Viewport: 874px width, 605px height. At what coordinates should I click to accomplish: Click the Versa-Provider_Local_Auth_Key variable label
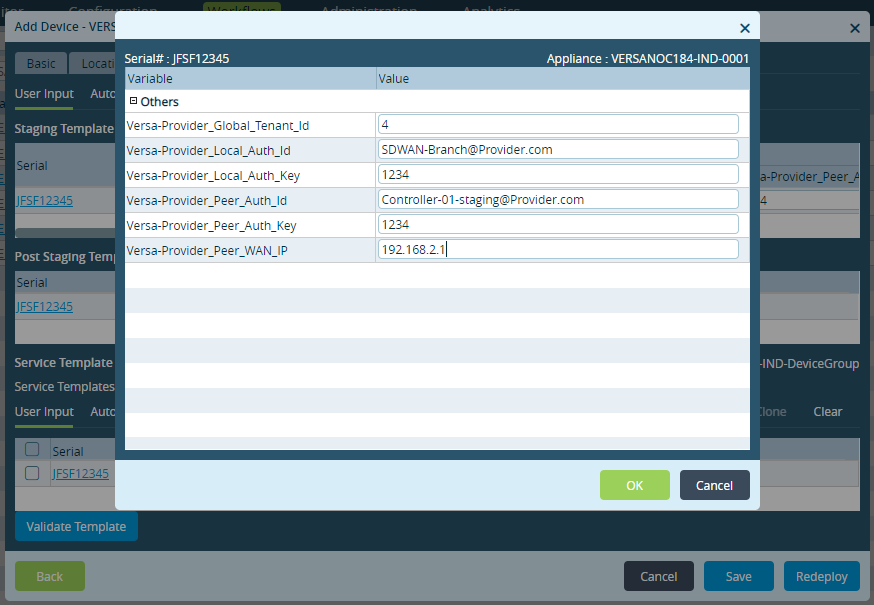(x=213, y=176)
